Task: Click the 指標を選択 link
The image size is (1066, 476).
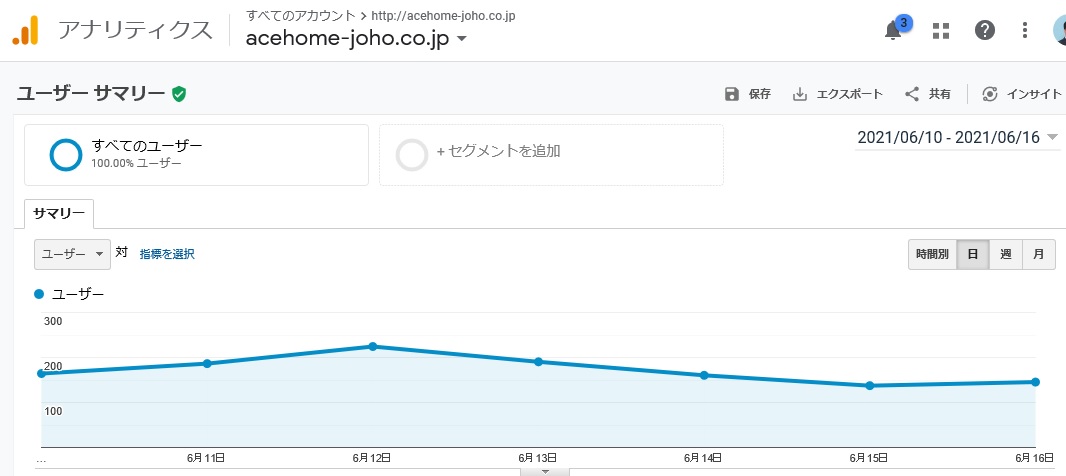Action: coord(167,254)
